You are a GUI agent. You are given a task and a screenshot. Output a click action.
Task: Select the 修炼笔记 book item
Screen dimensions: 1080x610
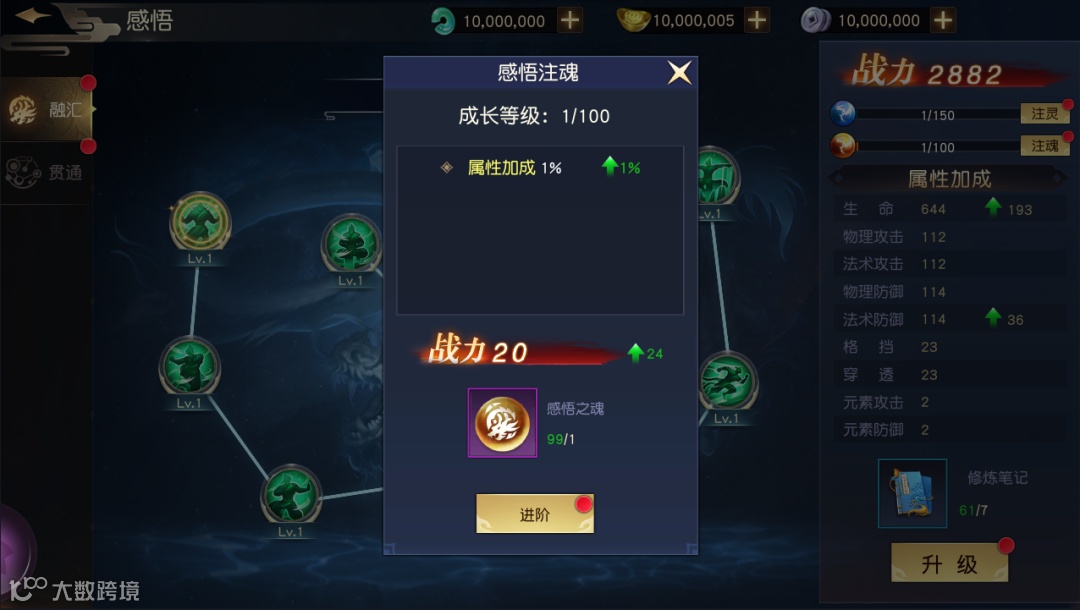pos(913,494)
